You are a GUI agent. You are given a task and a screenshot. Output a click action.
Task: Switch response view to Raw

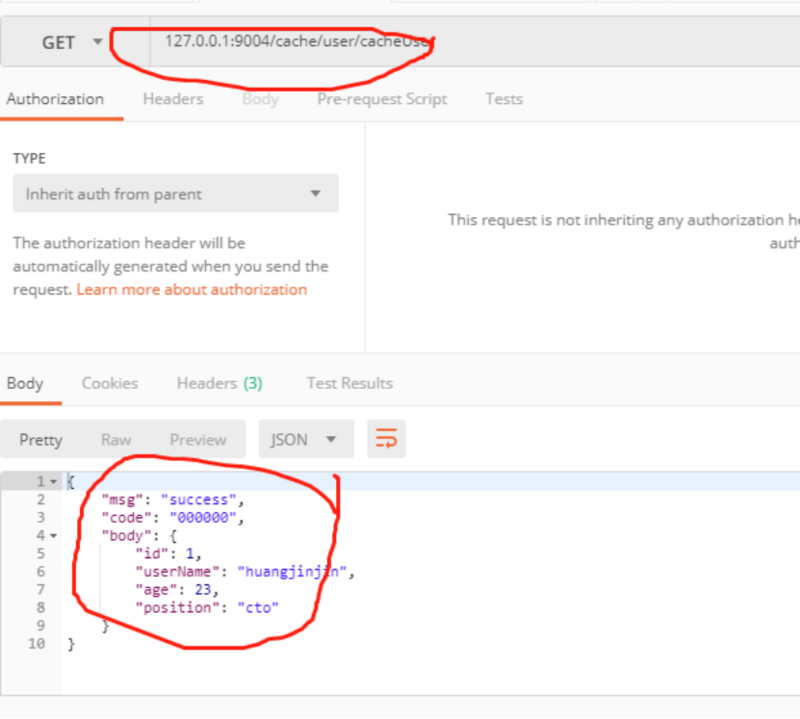(116, 438)
